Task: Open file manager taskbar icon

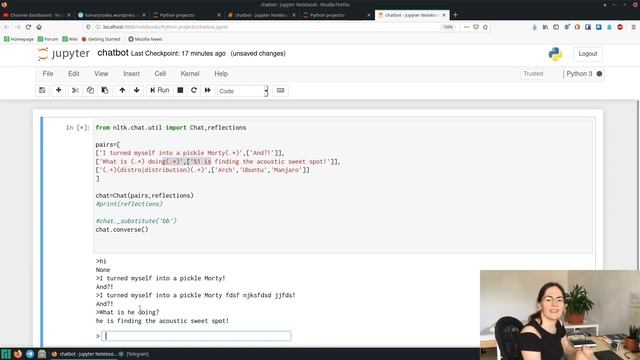Action: coord(42,354)
